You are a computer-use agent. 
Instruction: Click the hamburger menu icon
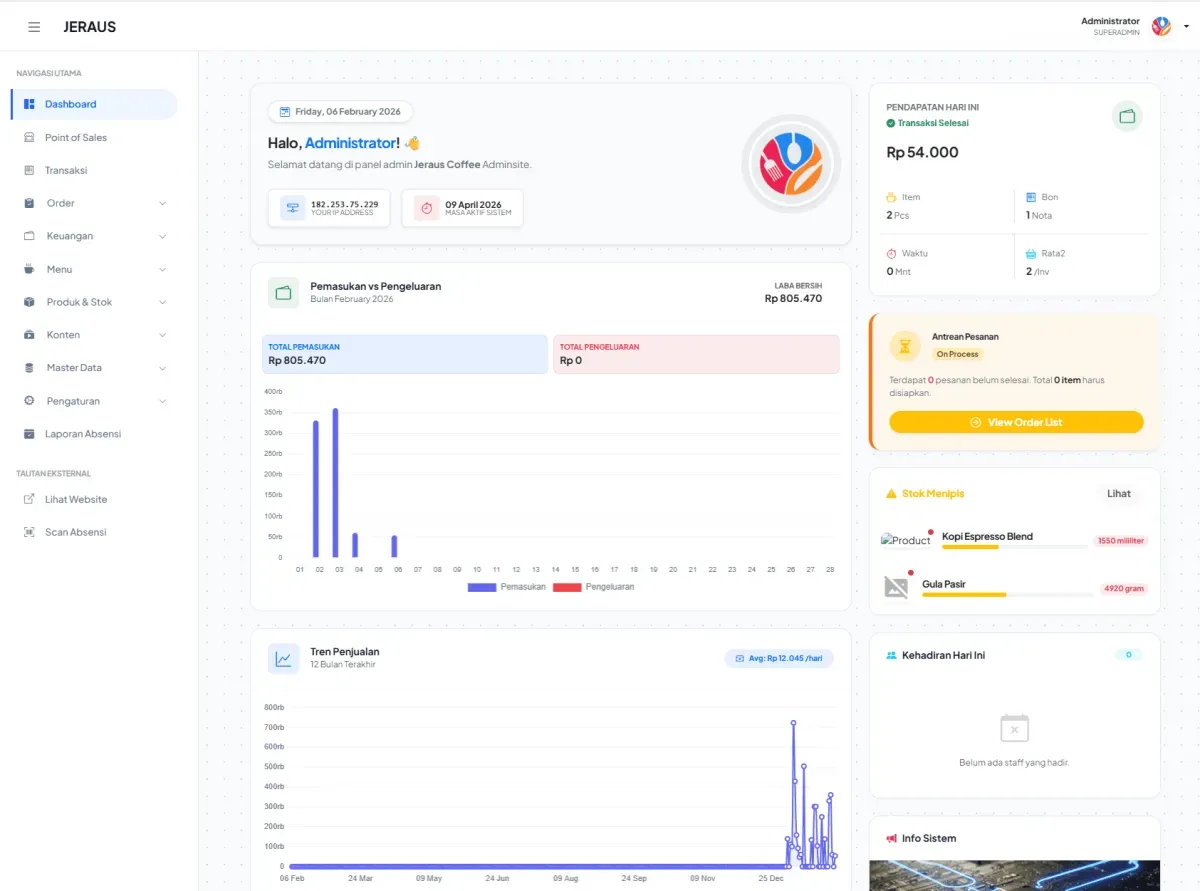coord(34,27)
